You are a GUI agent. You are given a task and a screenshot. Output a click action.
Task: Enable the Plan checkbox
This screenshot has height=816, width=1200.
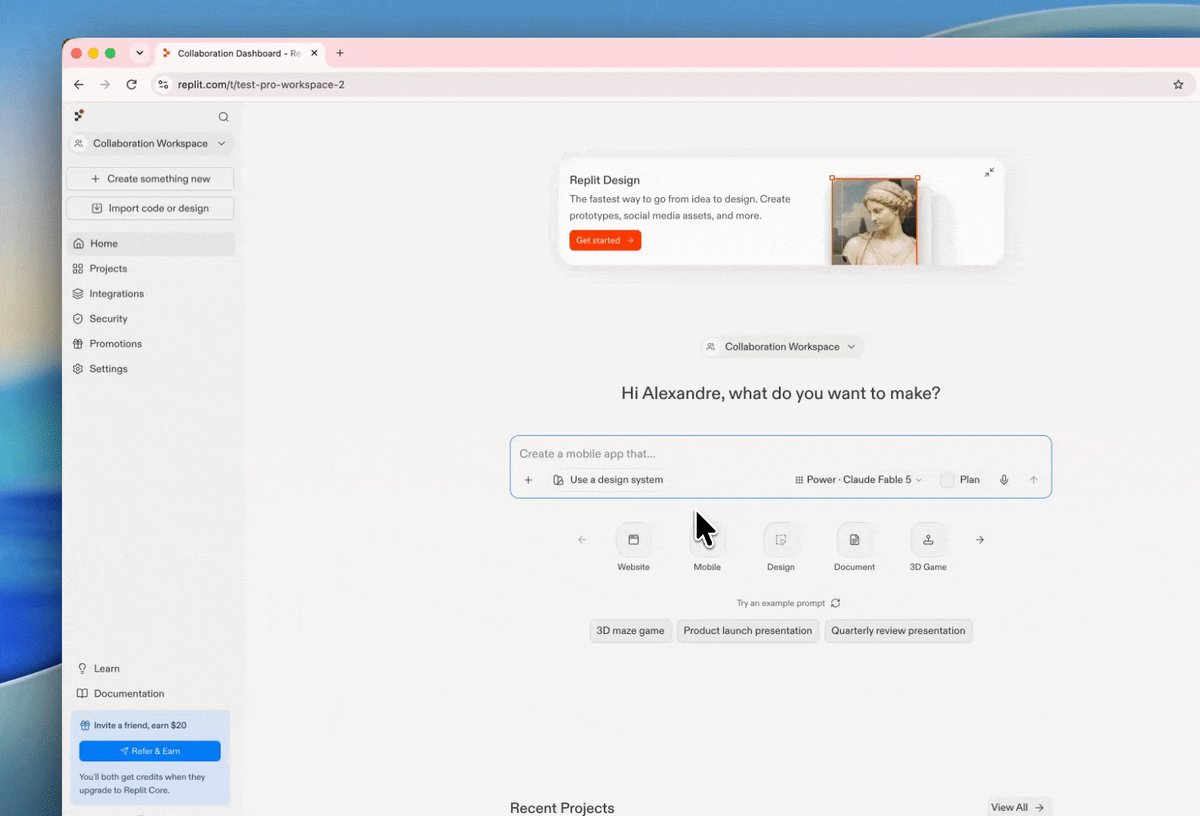point(947,480)
